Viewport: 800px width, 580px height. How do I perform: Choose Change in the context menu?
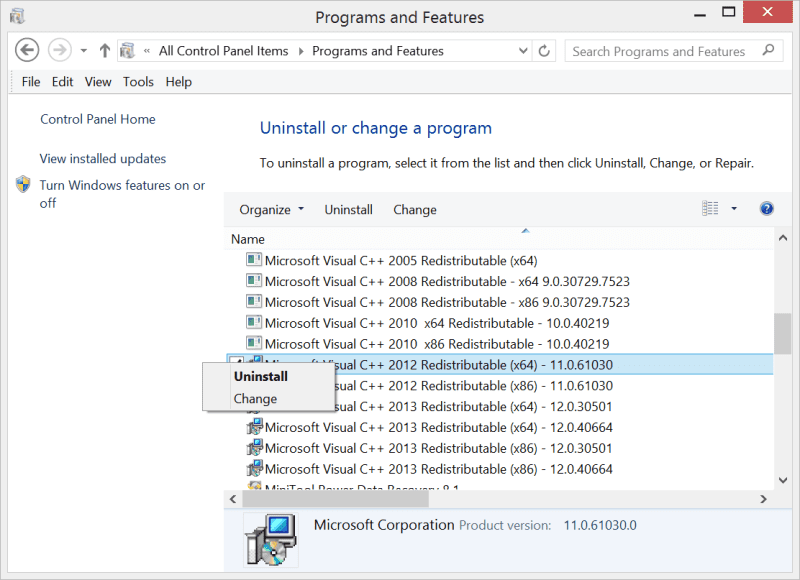255,399
